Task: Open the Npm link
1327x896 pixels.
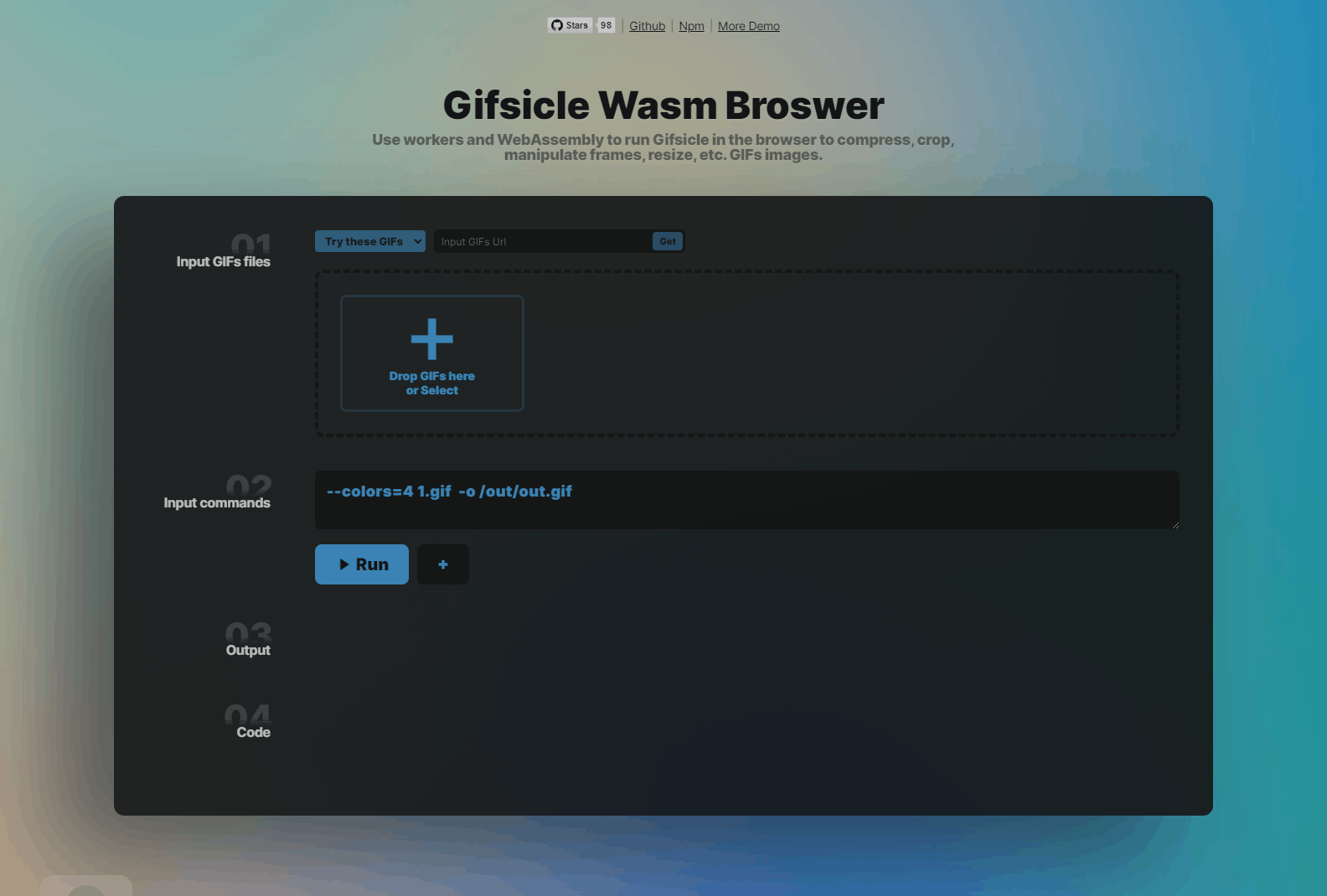Action: point(691,26)
